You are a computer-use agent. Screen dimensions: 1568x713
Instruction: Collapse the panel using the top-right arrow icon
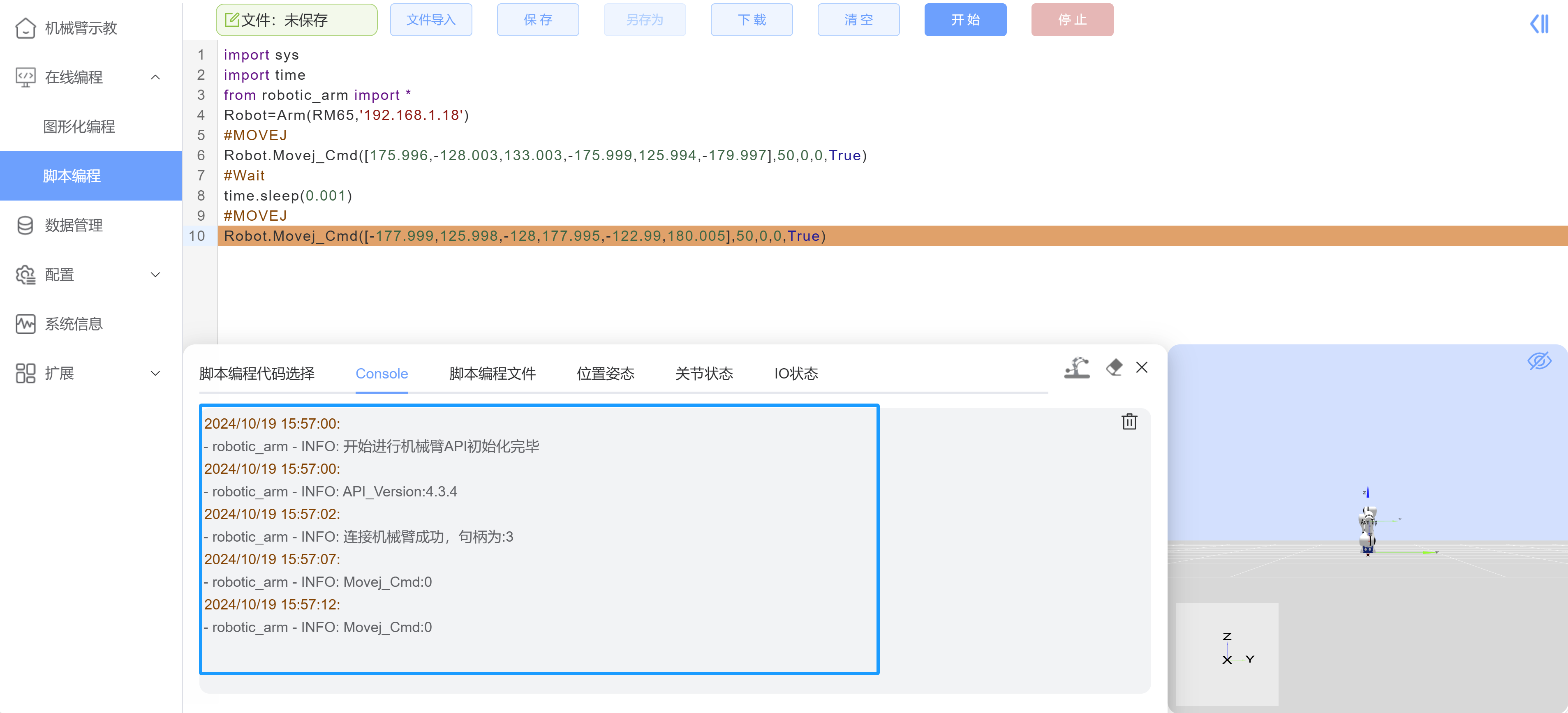[x=1539, y=24]
